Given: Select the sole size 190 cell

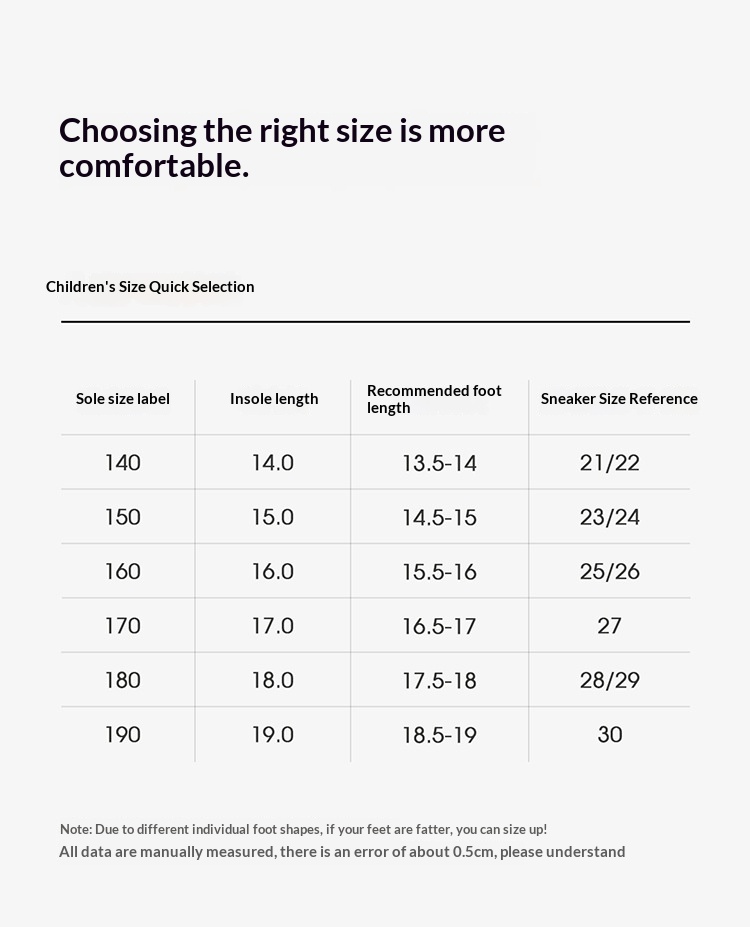Looking at the screenshot, I should [x=123, y=734].
